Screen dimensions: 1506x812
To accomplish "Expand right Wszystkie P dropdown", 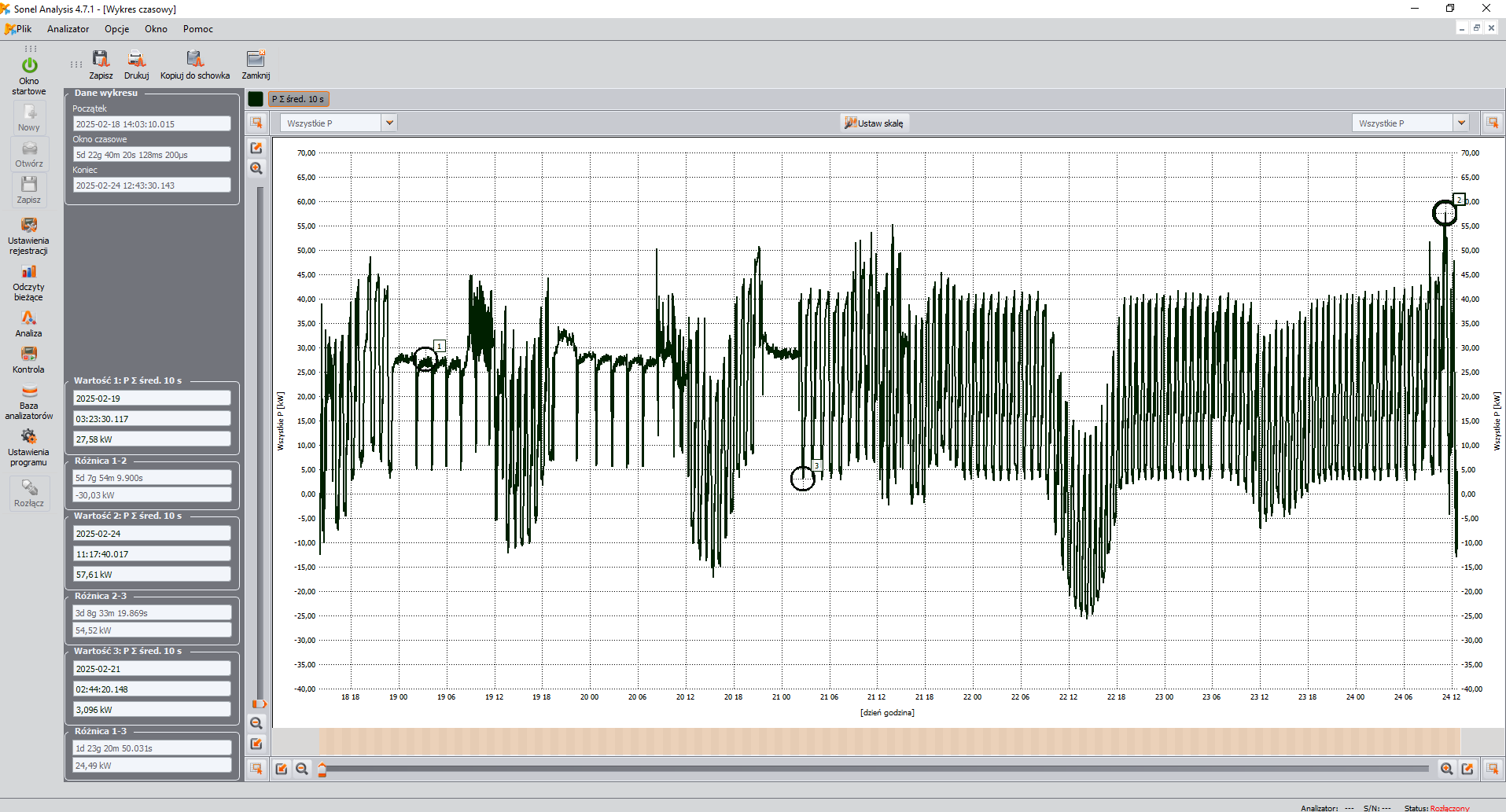I will pos(1460,123).
